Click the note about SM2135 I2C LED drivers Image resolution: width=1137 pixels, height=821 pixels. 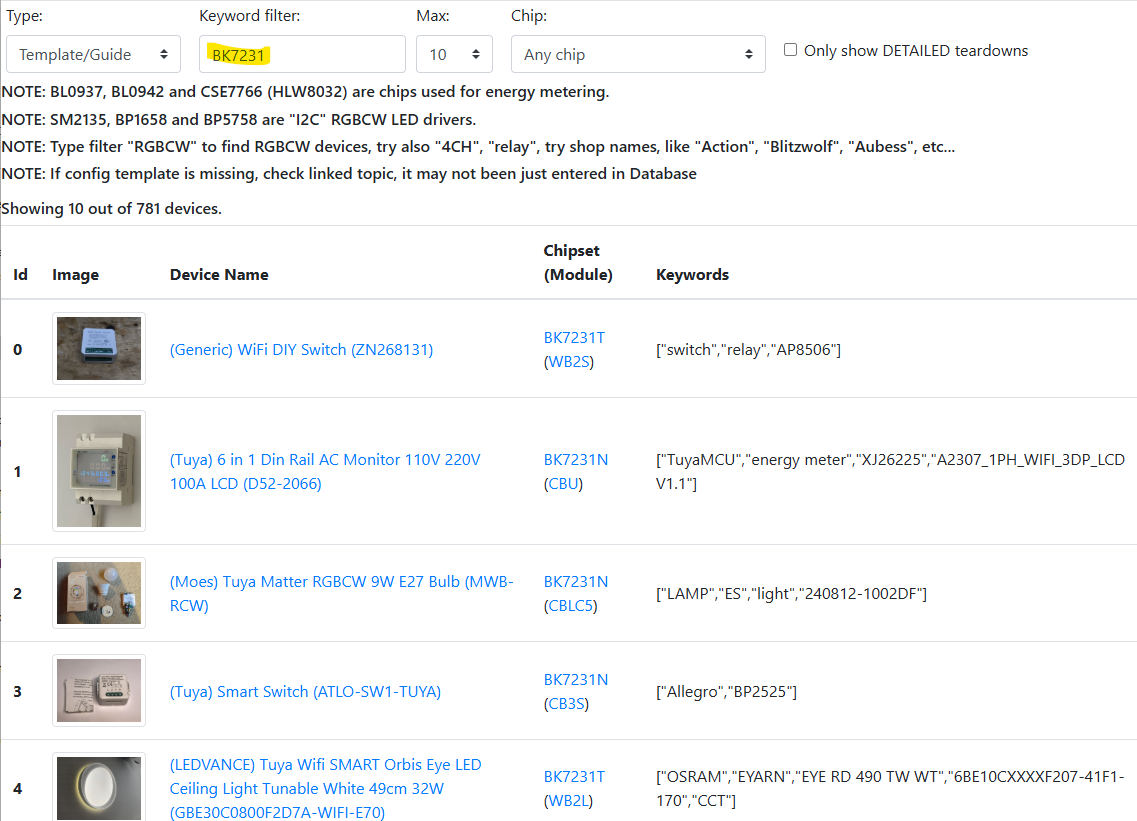(x=239, y=120)
